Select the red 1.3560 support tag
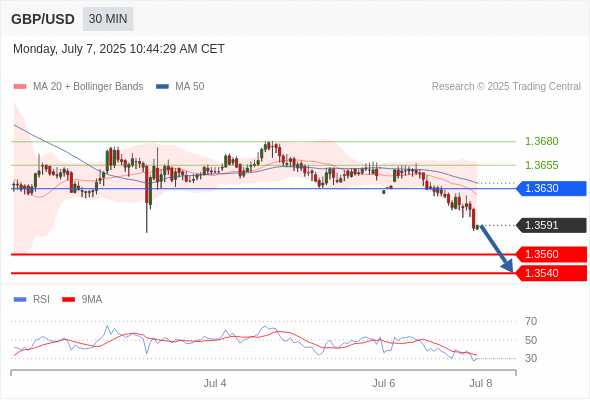 click(x=551, y=254)
